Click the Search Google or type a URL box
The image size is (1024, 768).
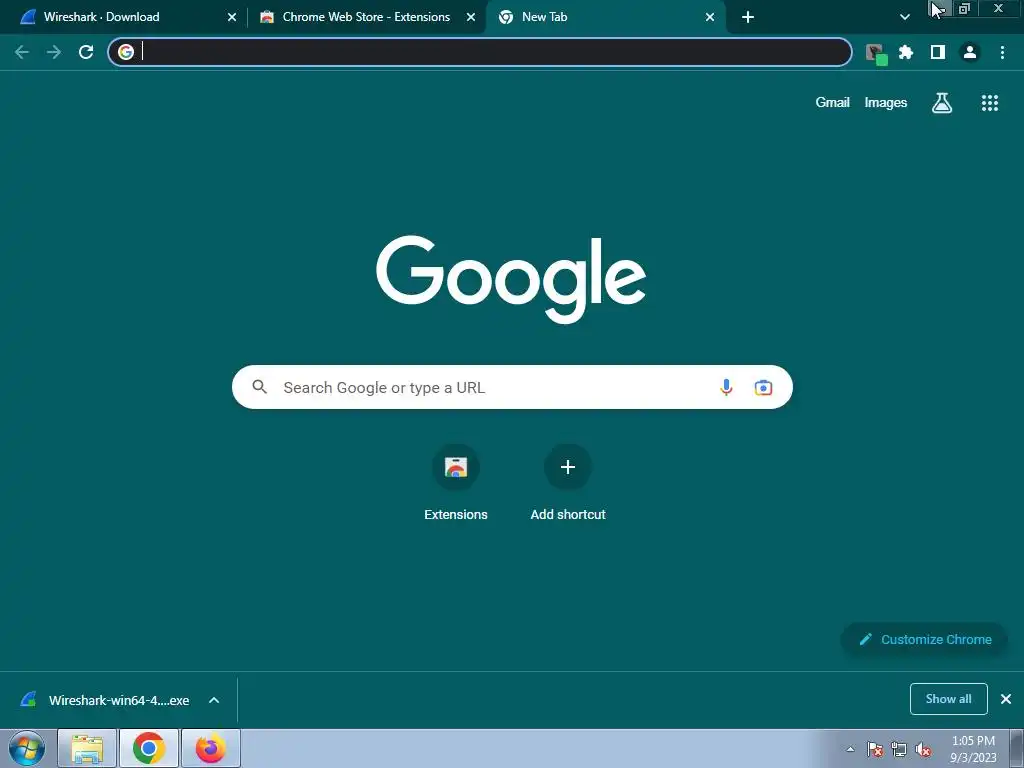click(x=512, y=387)
